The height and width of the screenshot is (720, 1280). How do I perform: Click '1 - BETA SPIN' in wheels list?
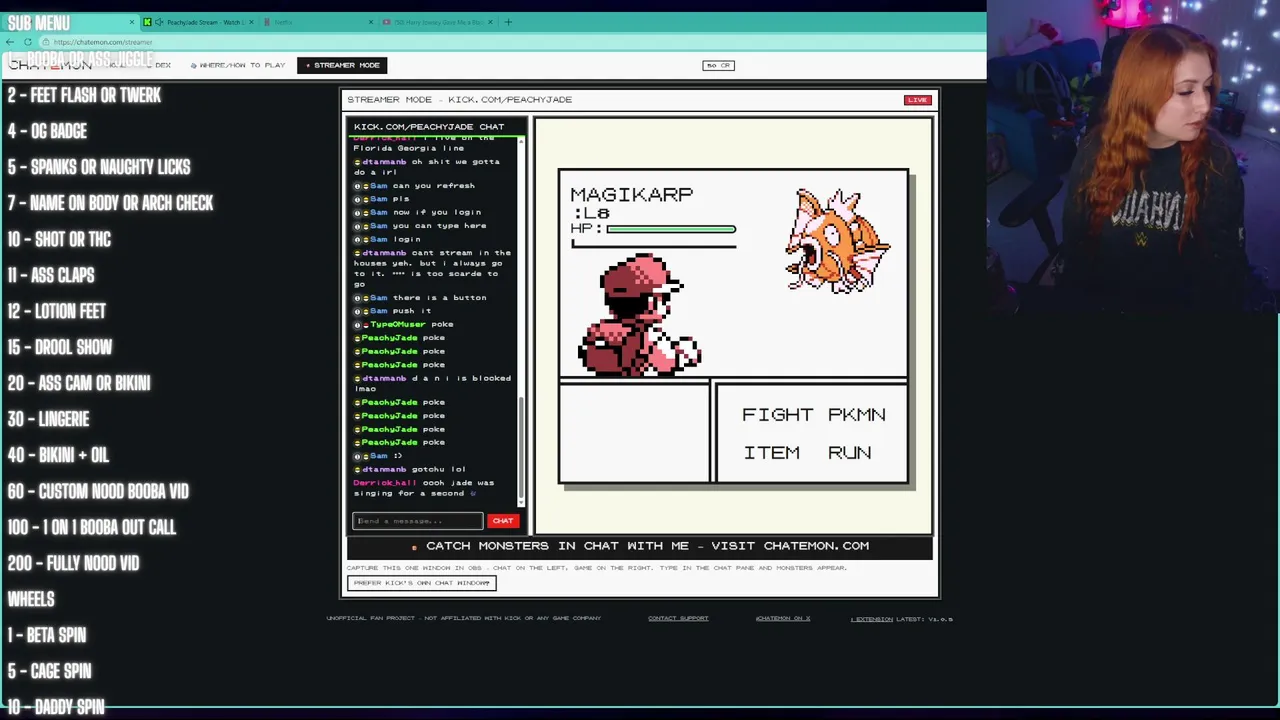(47, 635)
